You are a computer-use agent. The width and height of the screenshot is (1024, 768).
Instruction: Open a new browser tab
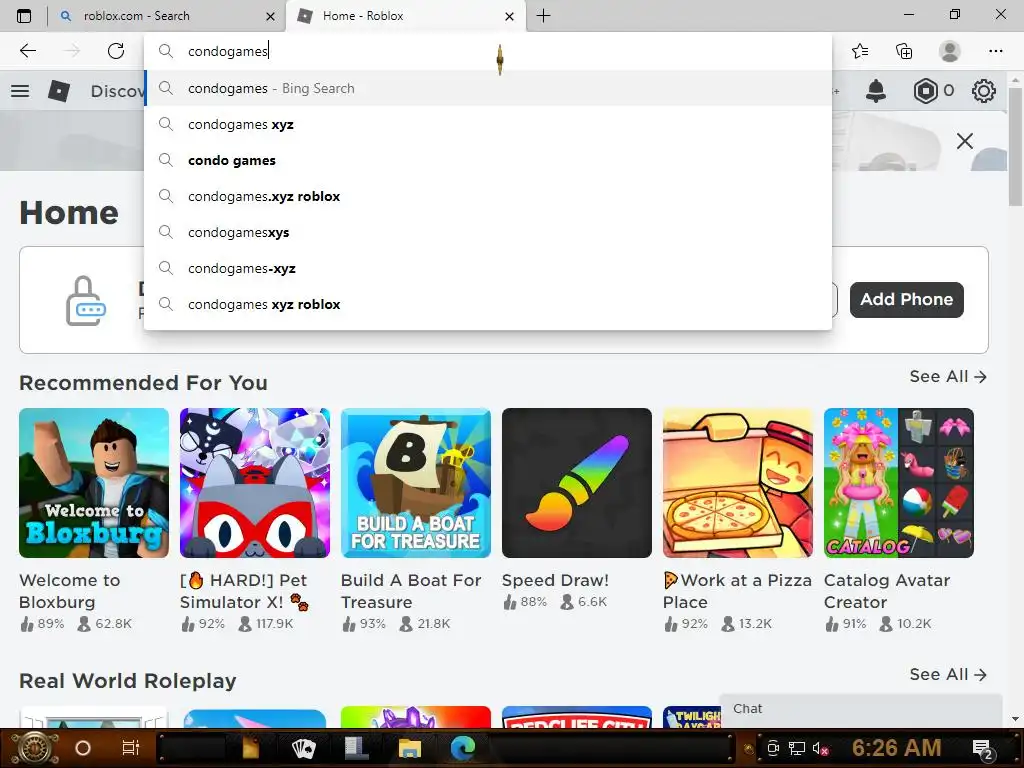(543, 16)
